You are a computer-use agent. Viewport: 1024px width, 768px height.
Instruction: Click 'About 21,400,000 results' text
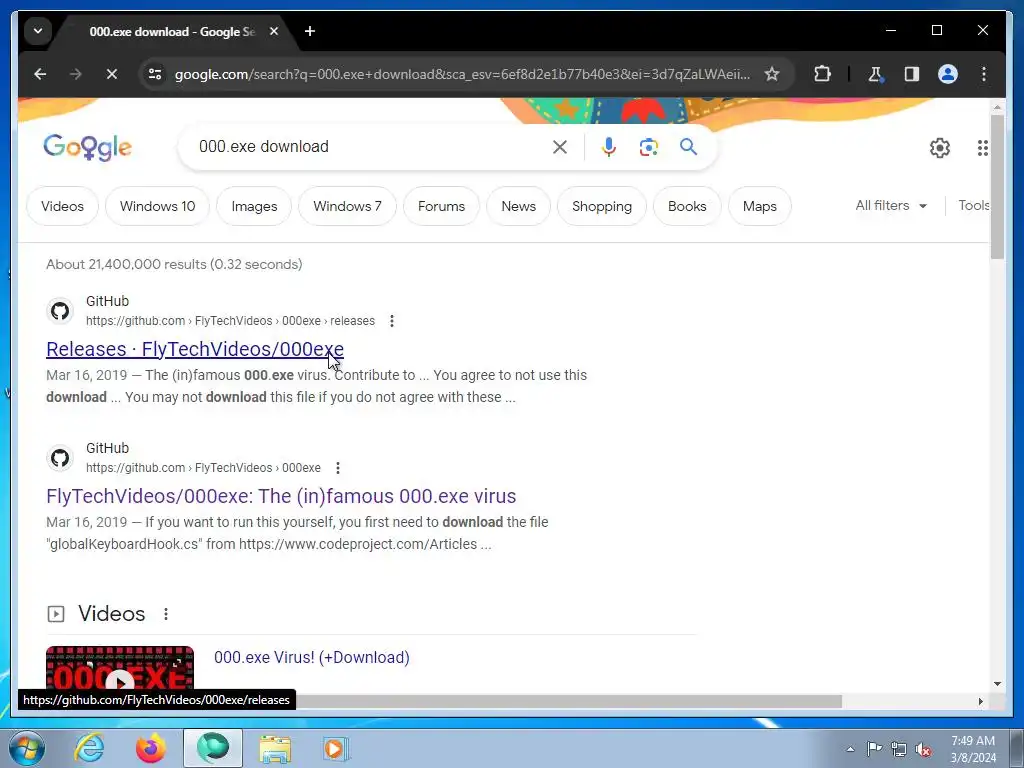point(174,264)
